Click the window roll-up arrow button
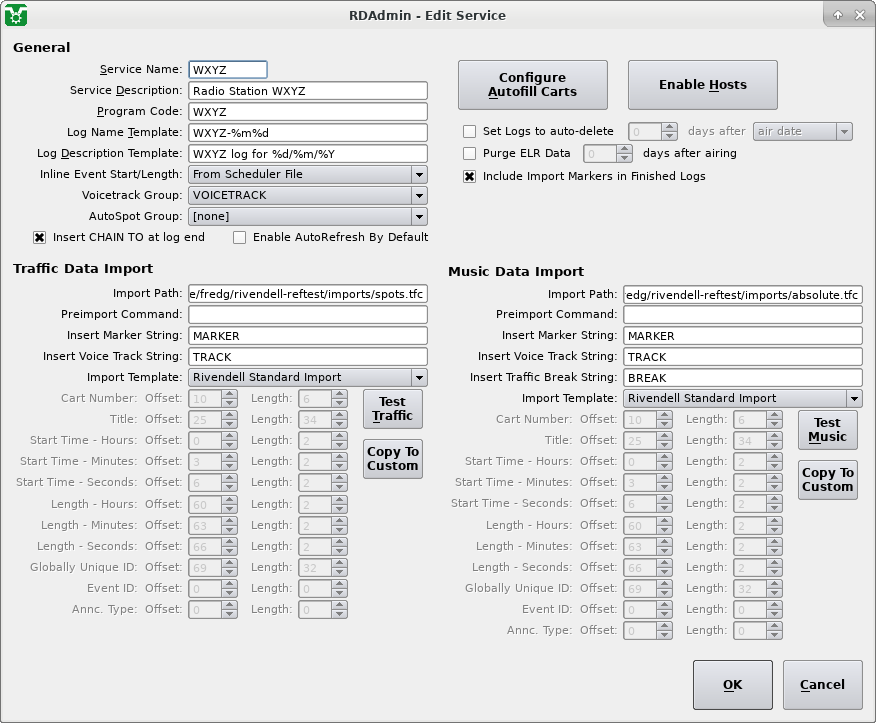876x723 pixels. (838, 15)
